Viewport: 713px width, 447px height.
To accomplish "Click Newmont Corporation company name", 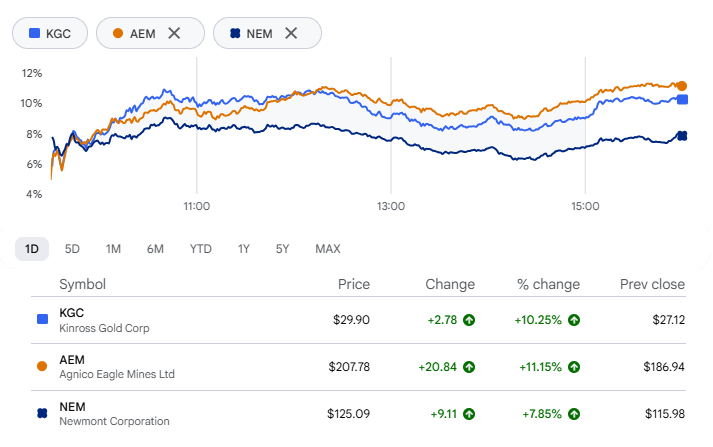I will tap(114, 421).
